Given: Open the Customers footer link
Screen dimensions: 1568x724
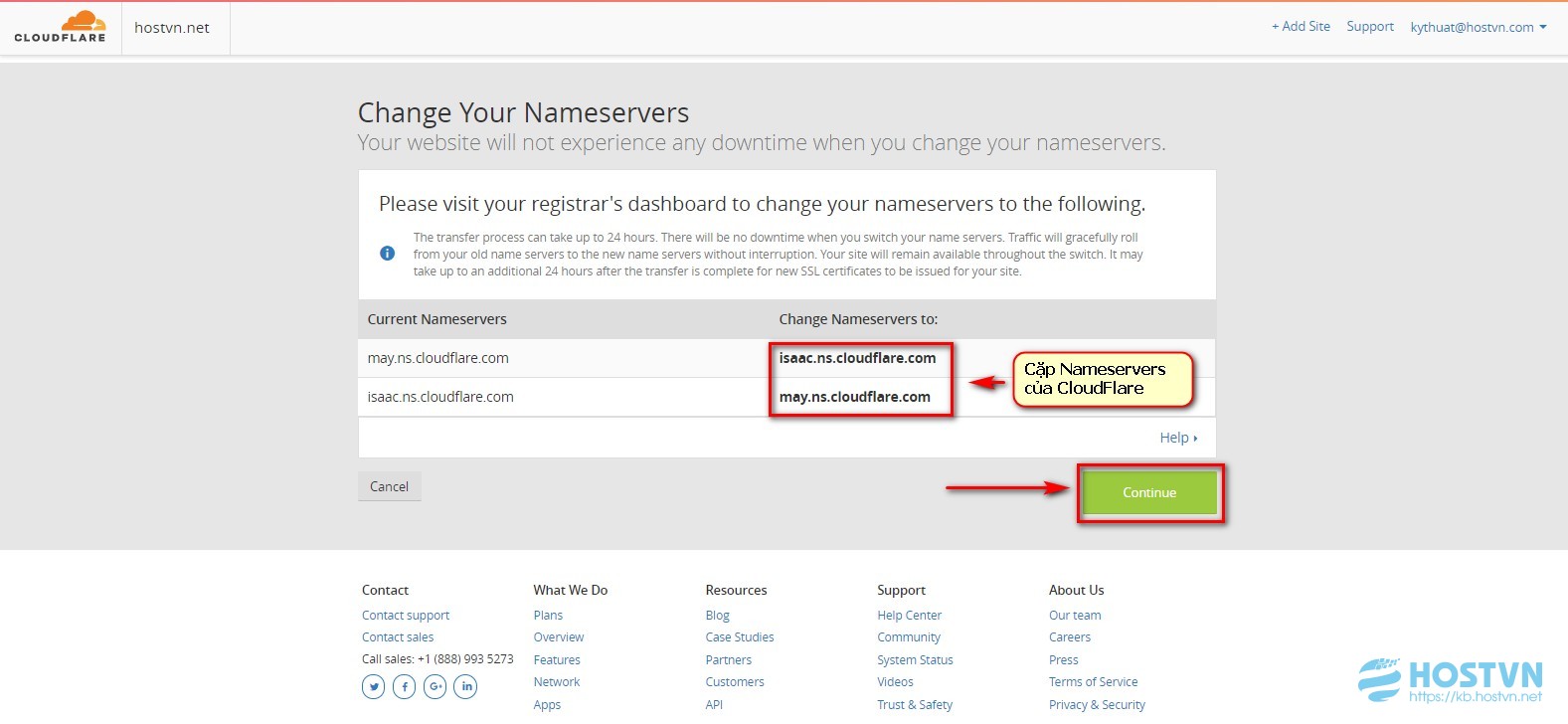Looking at the screenshot, I should [x=735, y=682].
